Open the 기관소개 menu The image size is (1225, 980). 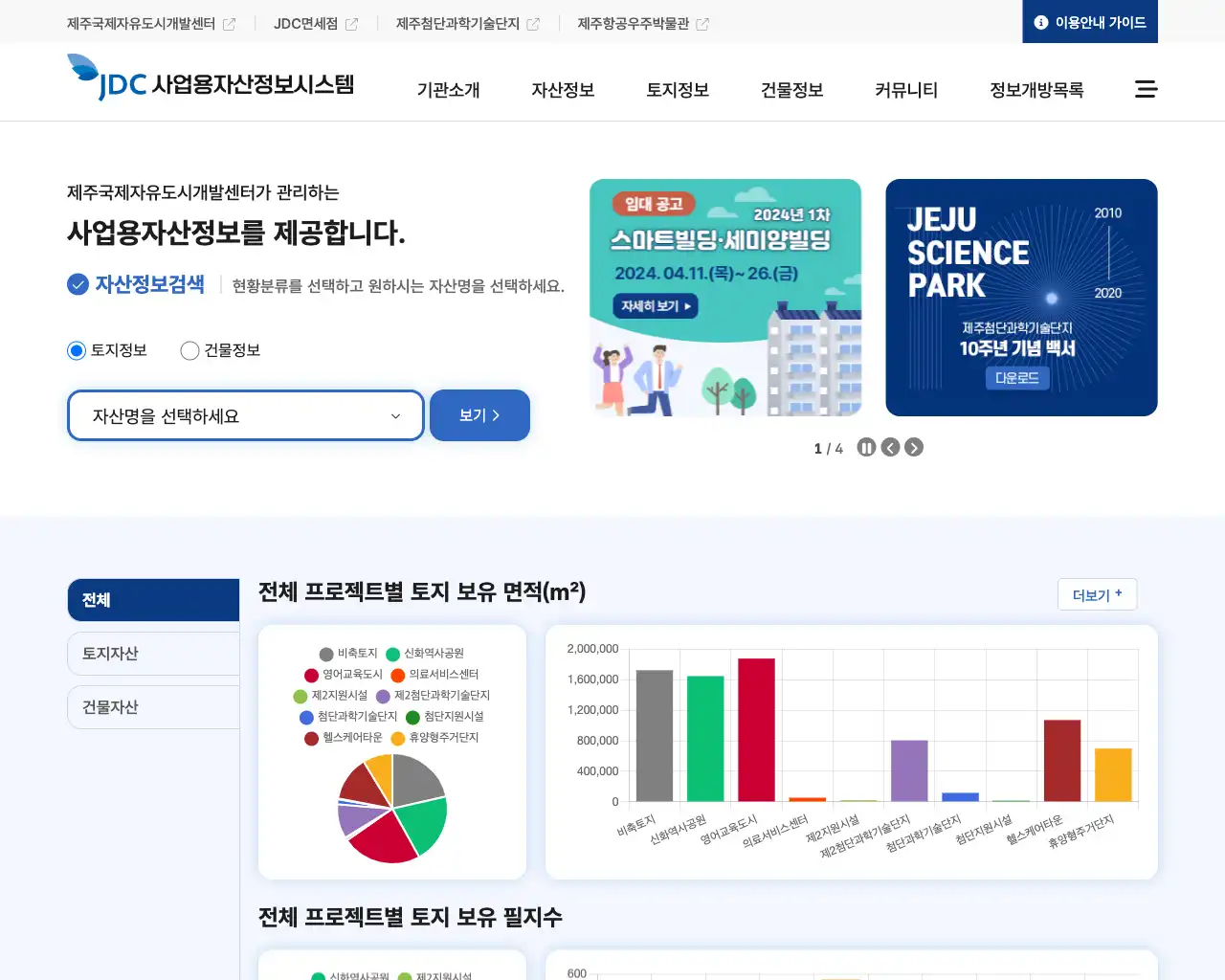[448, 90]
